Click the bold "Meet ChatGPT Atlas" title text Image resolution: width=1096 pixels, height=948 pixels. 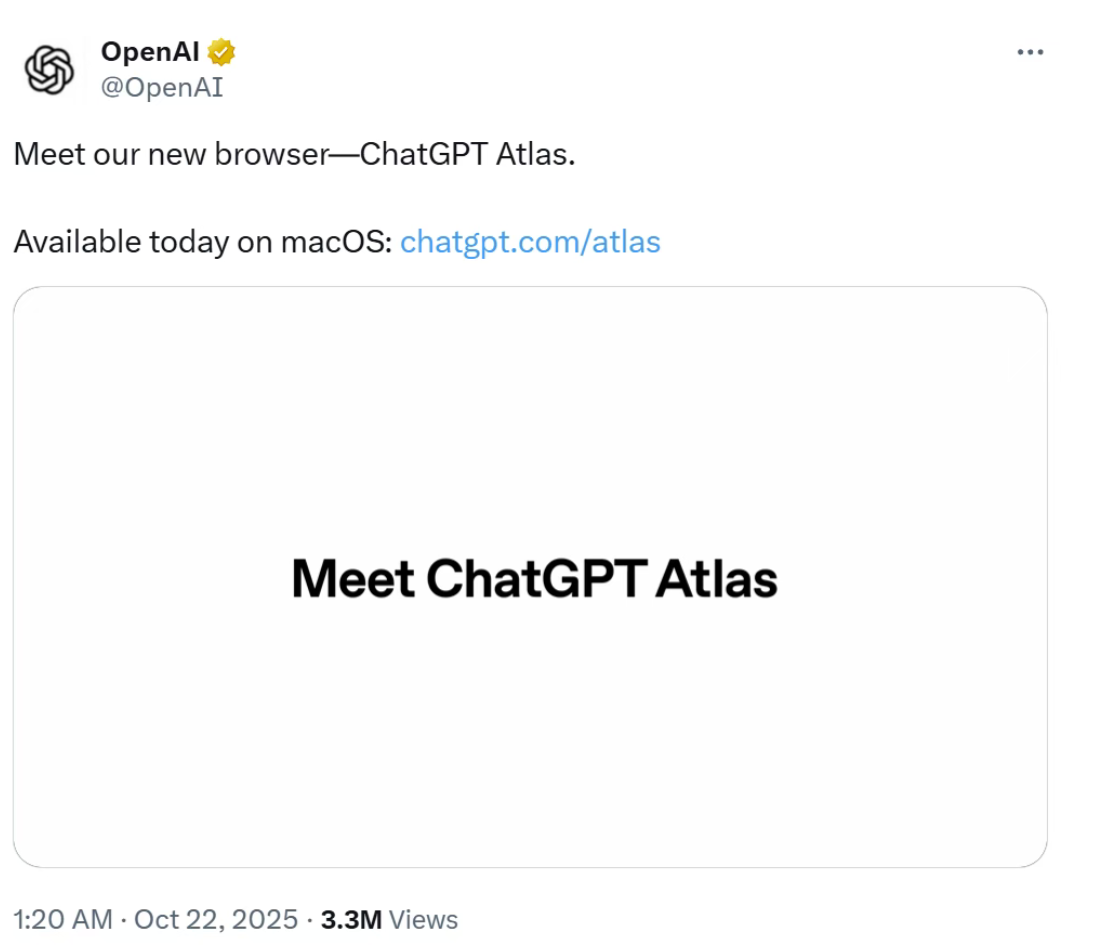[534, 578]
